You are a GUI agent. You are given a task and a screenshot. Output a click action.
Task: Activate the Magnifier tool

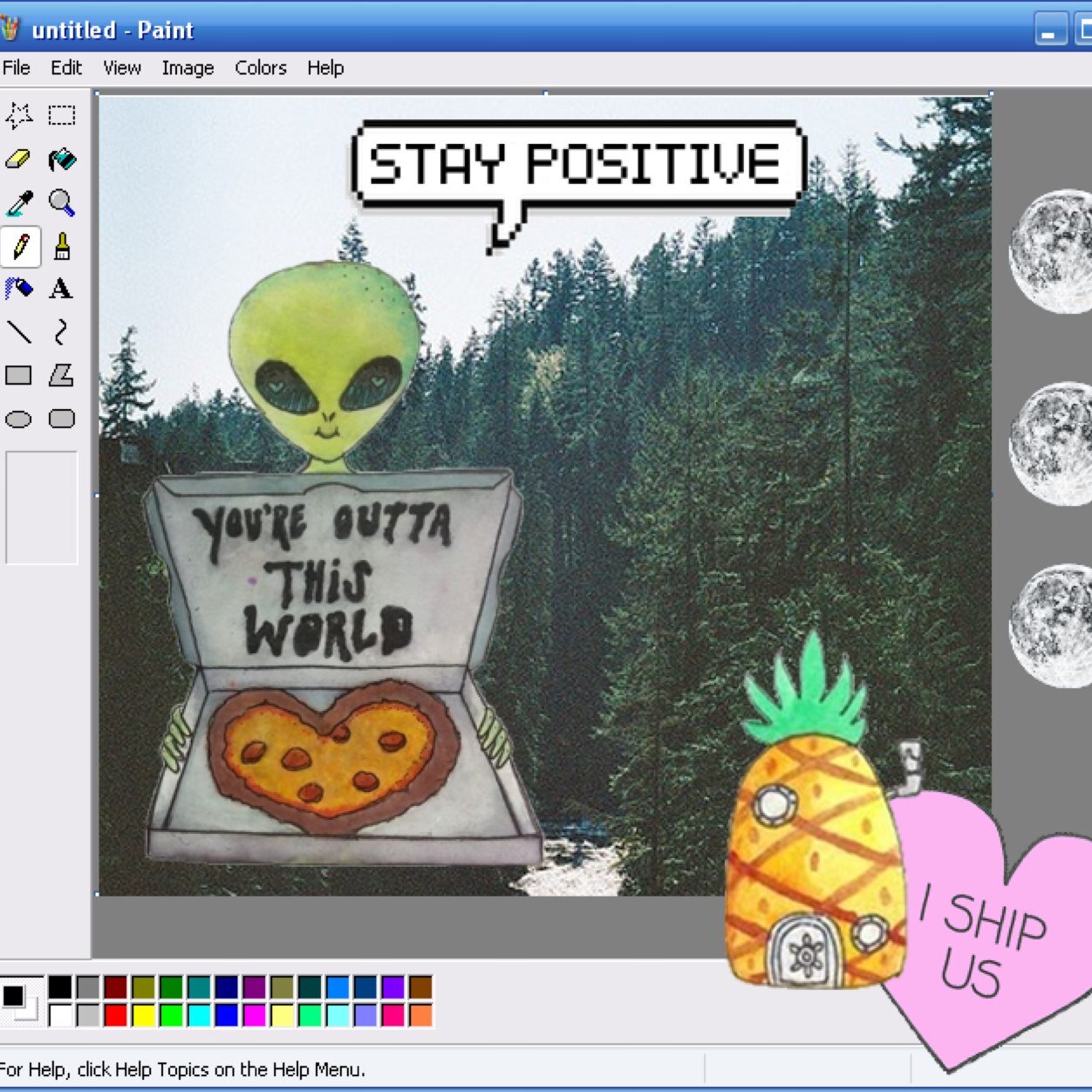pyautogui.click(x=62, y=202)
